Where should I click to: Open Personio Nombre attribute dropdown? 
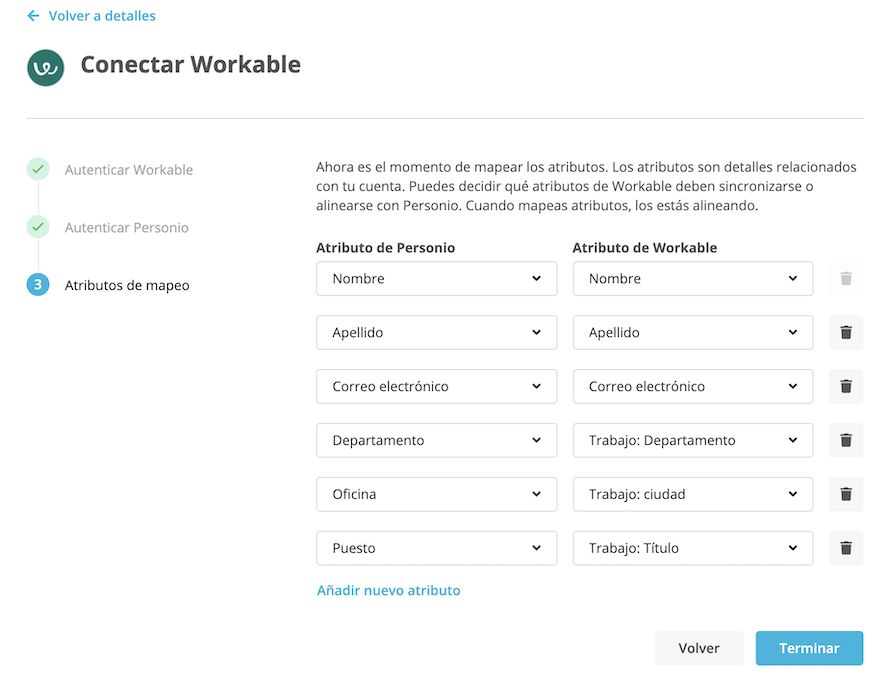pyautogui.click(x=436, y=278)
